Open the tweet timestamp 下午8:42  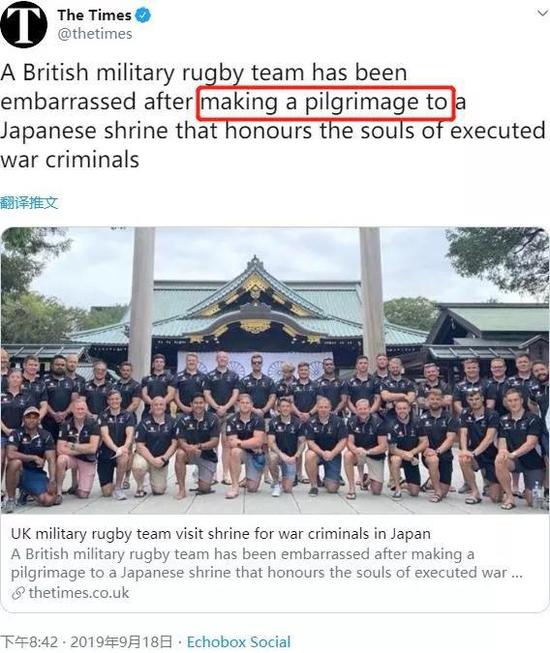29,642
